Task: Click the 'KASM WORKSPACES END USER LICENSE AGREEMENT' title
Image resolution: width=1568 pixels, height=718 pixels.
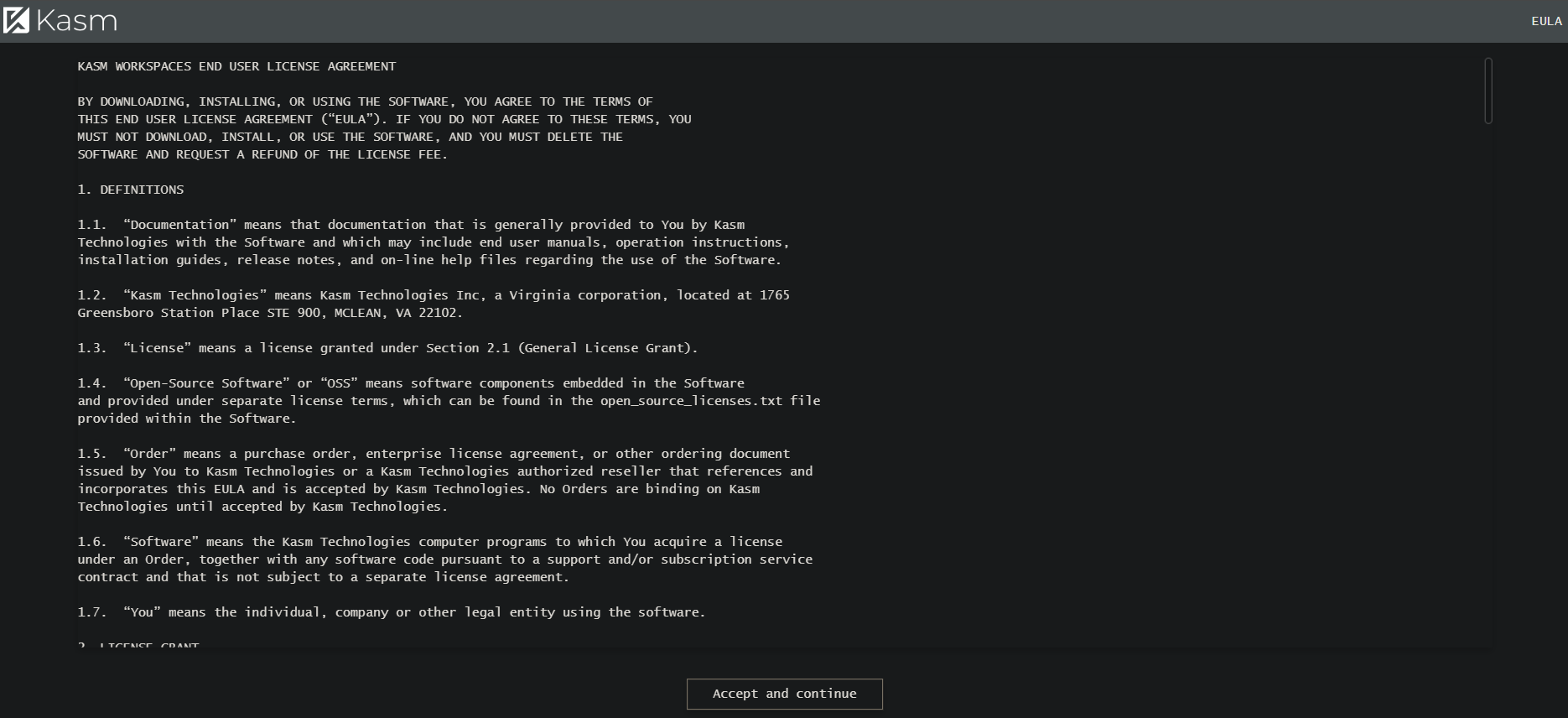Action: point(236,66)
